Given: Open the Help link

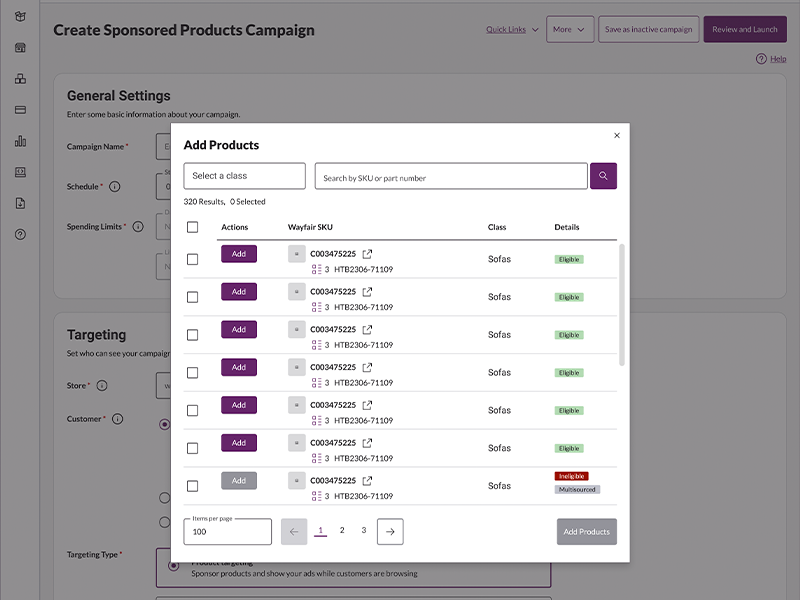Looking at the screenshot, I should (778, 59).
